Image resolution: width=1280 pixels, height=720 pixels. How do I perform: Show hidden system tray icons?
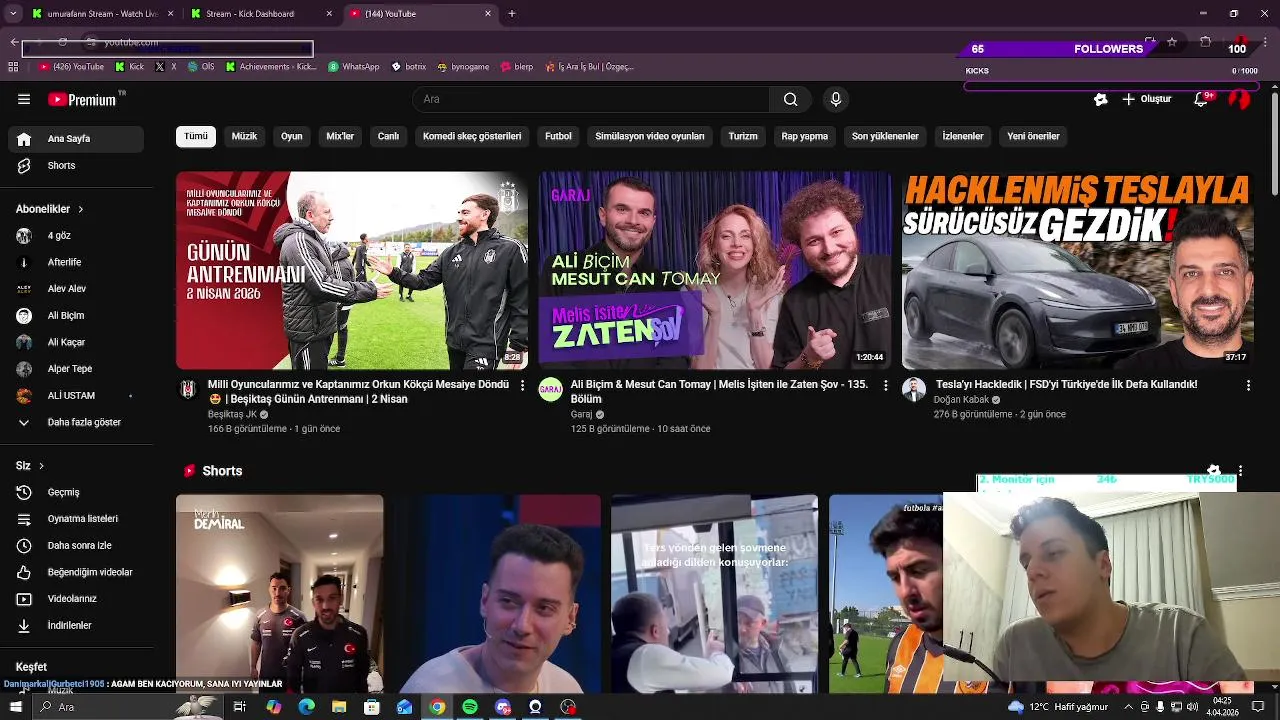(x=1129, y=707)
